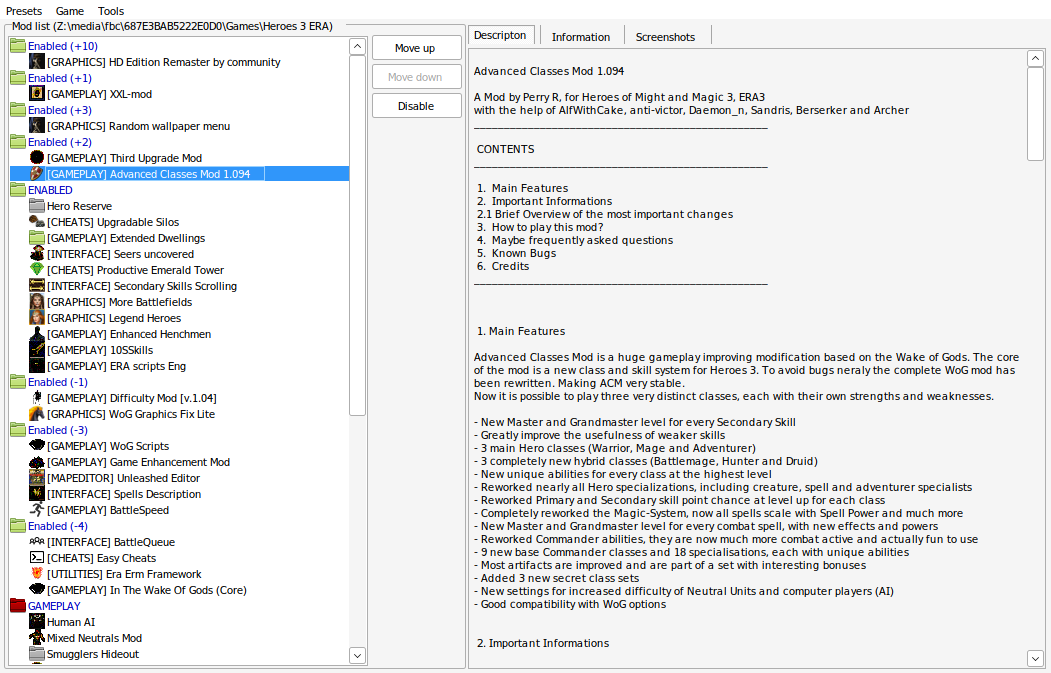Image resolution: width=1051 pixels, height=673 pixels.
Task: Click the Human AI mod icon
Action: click(37, 622)
